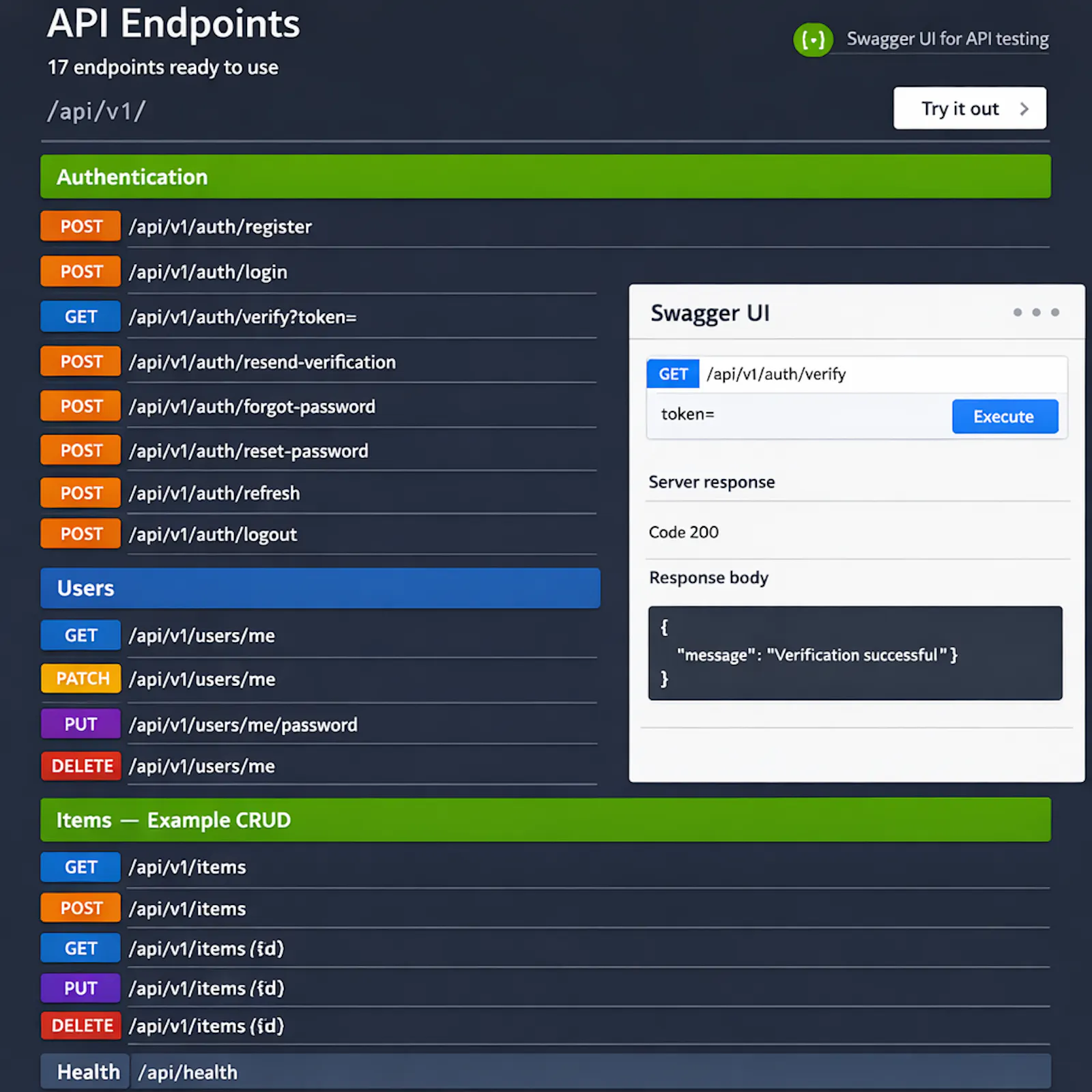Open the three-dots menu in Swagger UI panel
Viewport: 1092px width, 1092px height.
tap(1036, 312)
